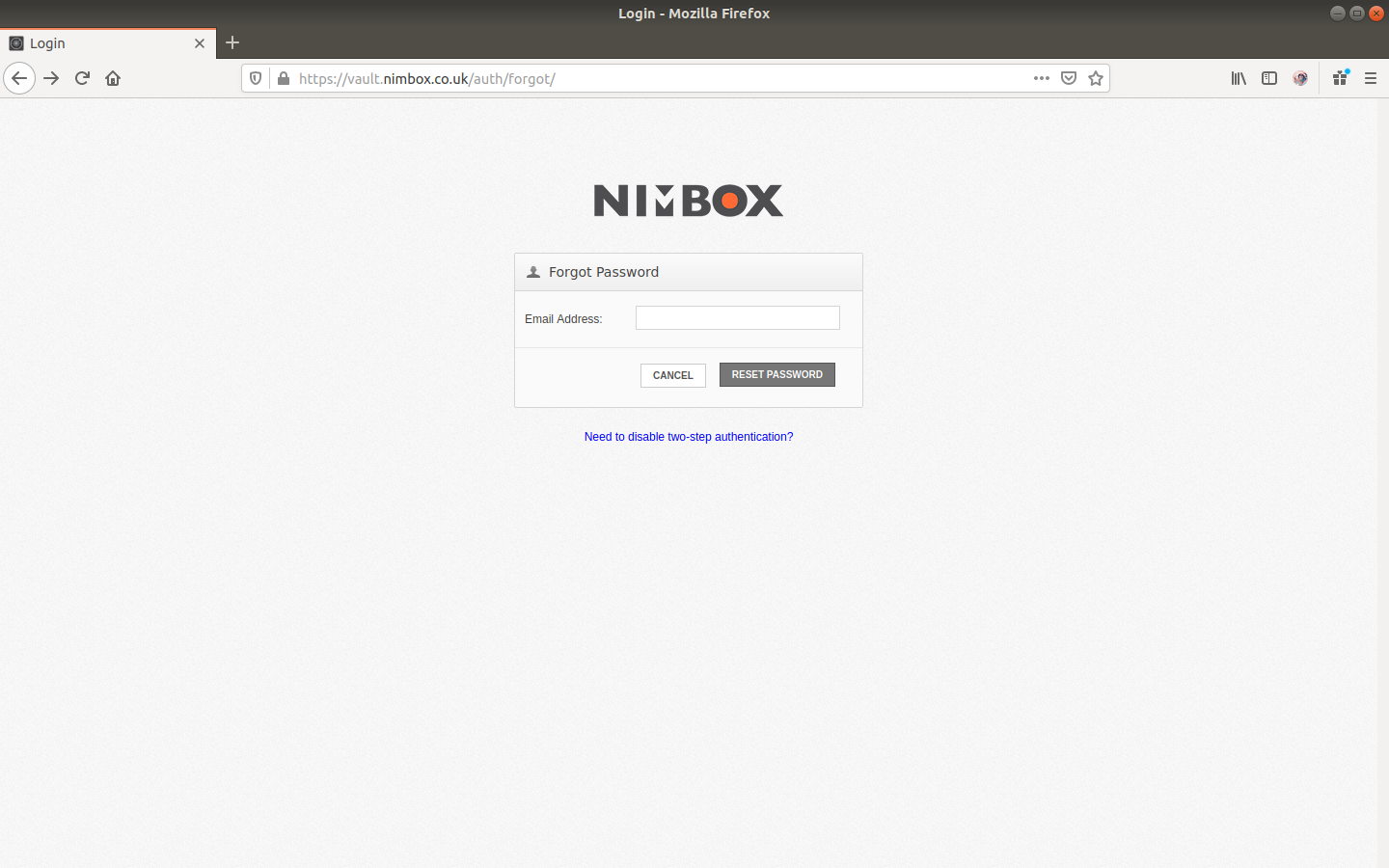Screen dimensions: 1389x868
Task: Toggle the sidebars icon
Action: point(1269,78)
